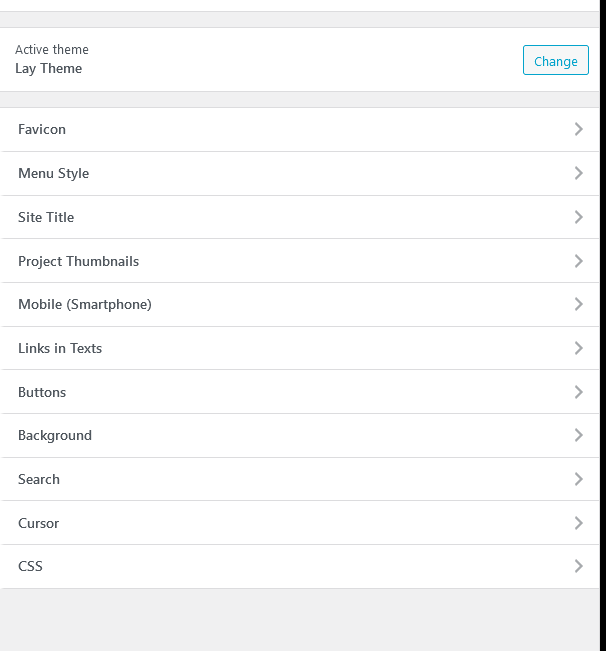606x651 pixels.
Task: Click the Change theme button
Action: click(x=555, y=61)
